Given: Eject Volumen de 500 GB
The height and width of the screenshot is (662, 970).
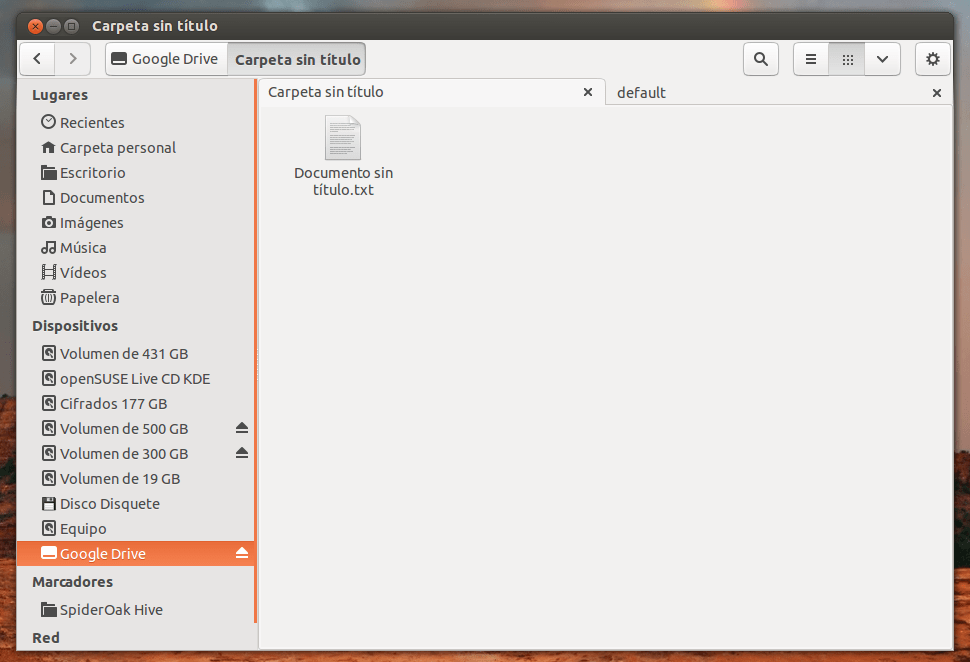Looking at the screenshot, I should click(241, 428).
